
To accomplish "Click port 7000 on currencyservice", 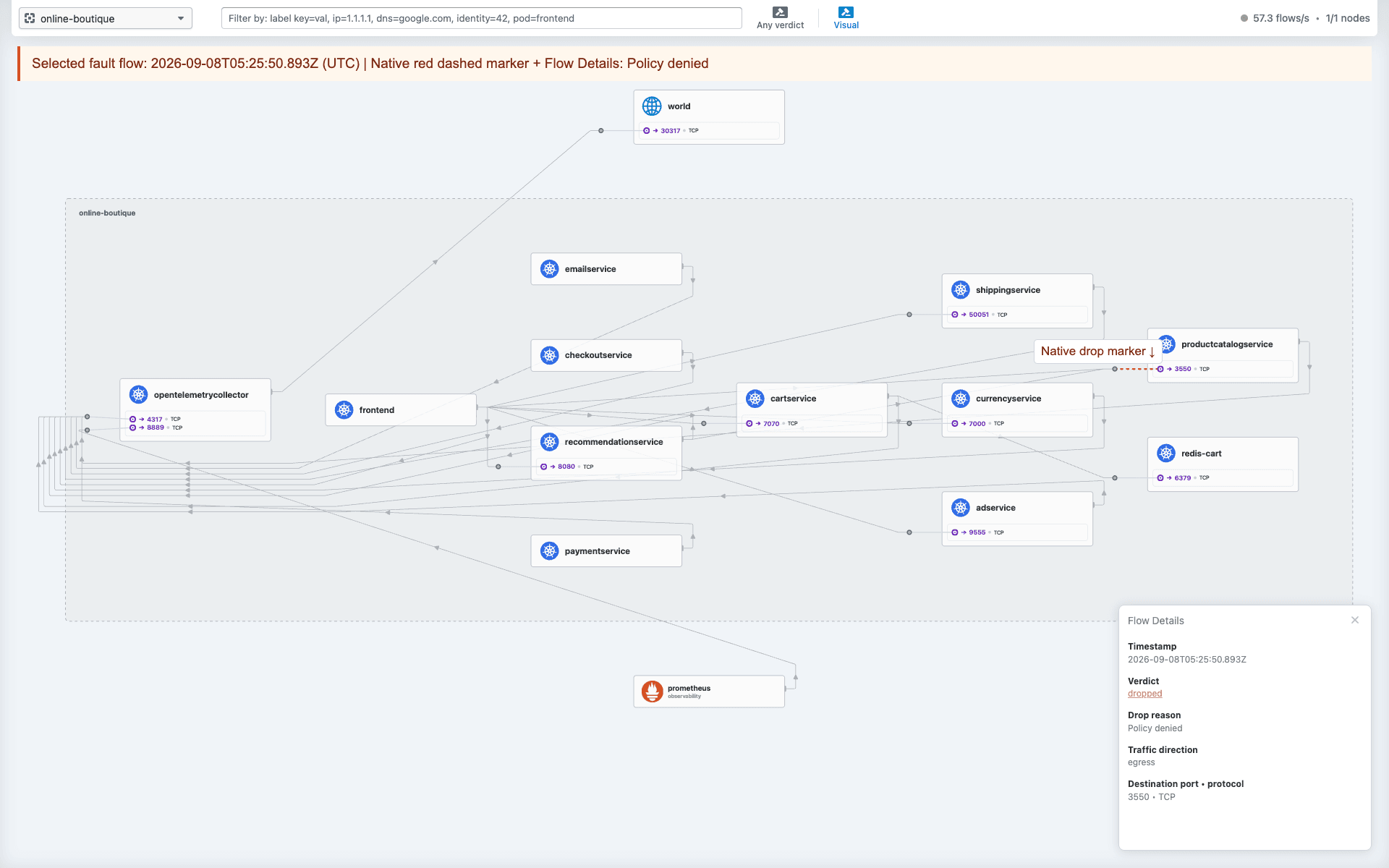I will 977,424.
